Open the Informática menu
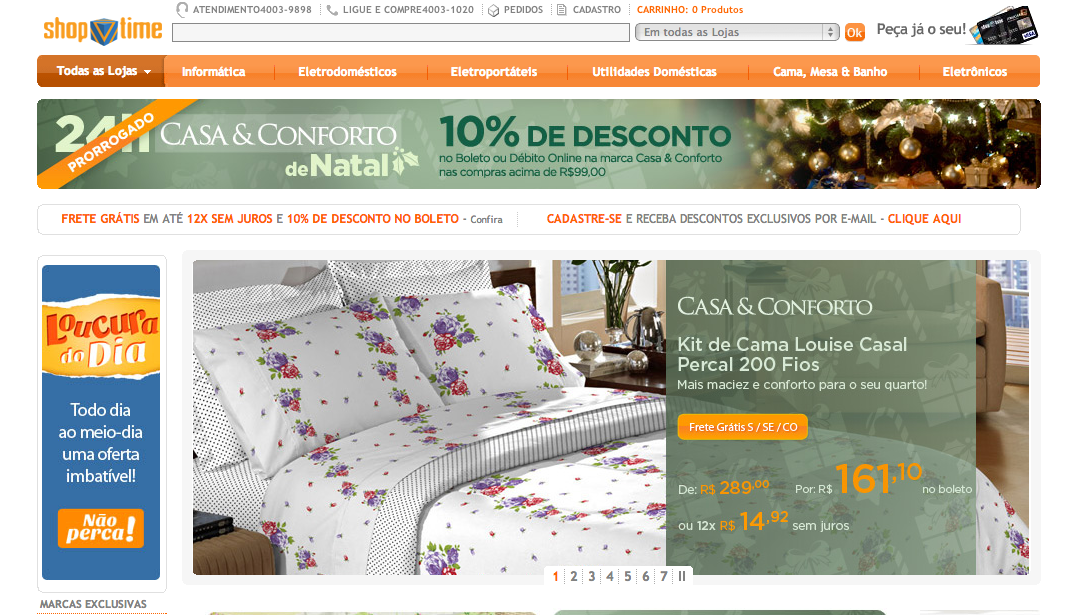Viewport: 1077px width, 615px height. coord(214,71)
